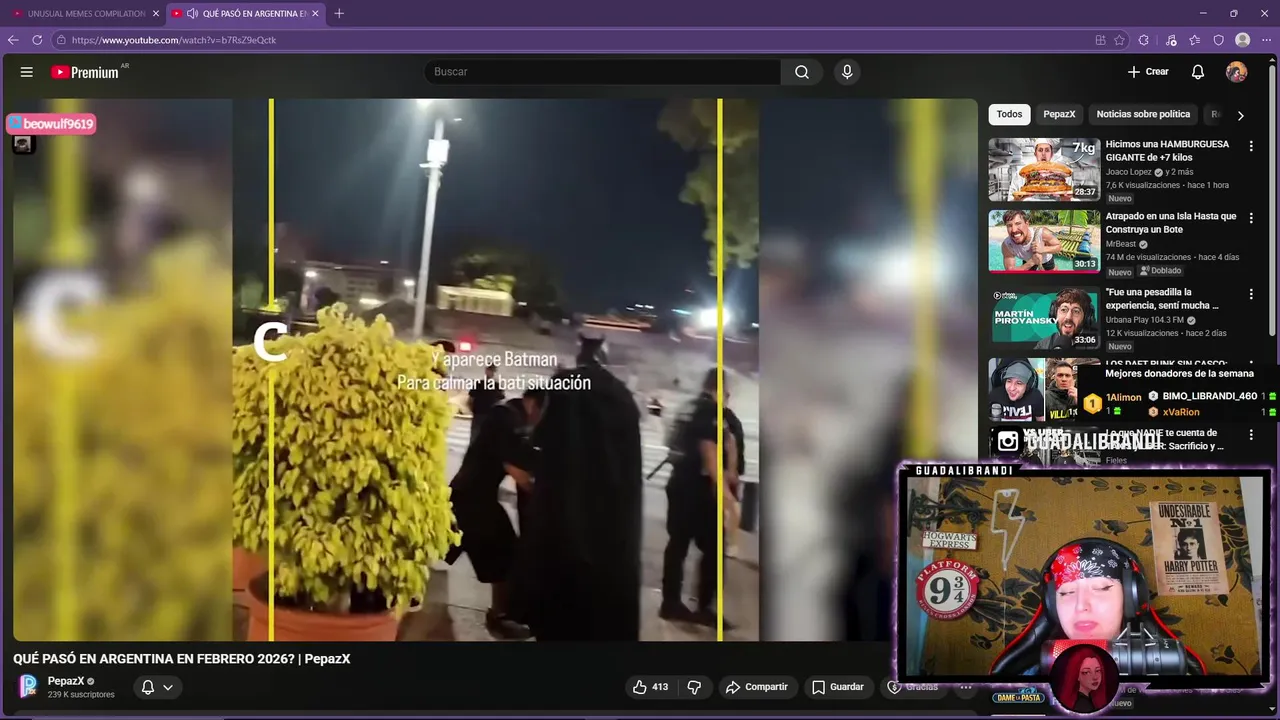Open the Urbana Play 104.3 FM link
The height and width of the screenshot is (720, 1280).
point(1145,320)
